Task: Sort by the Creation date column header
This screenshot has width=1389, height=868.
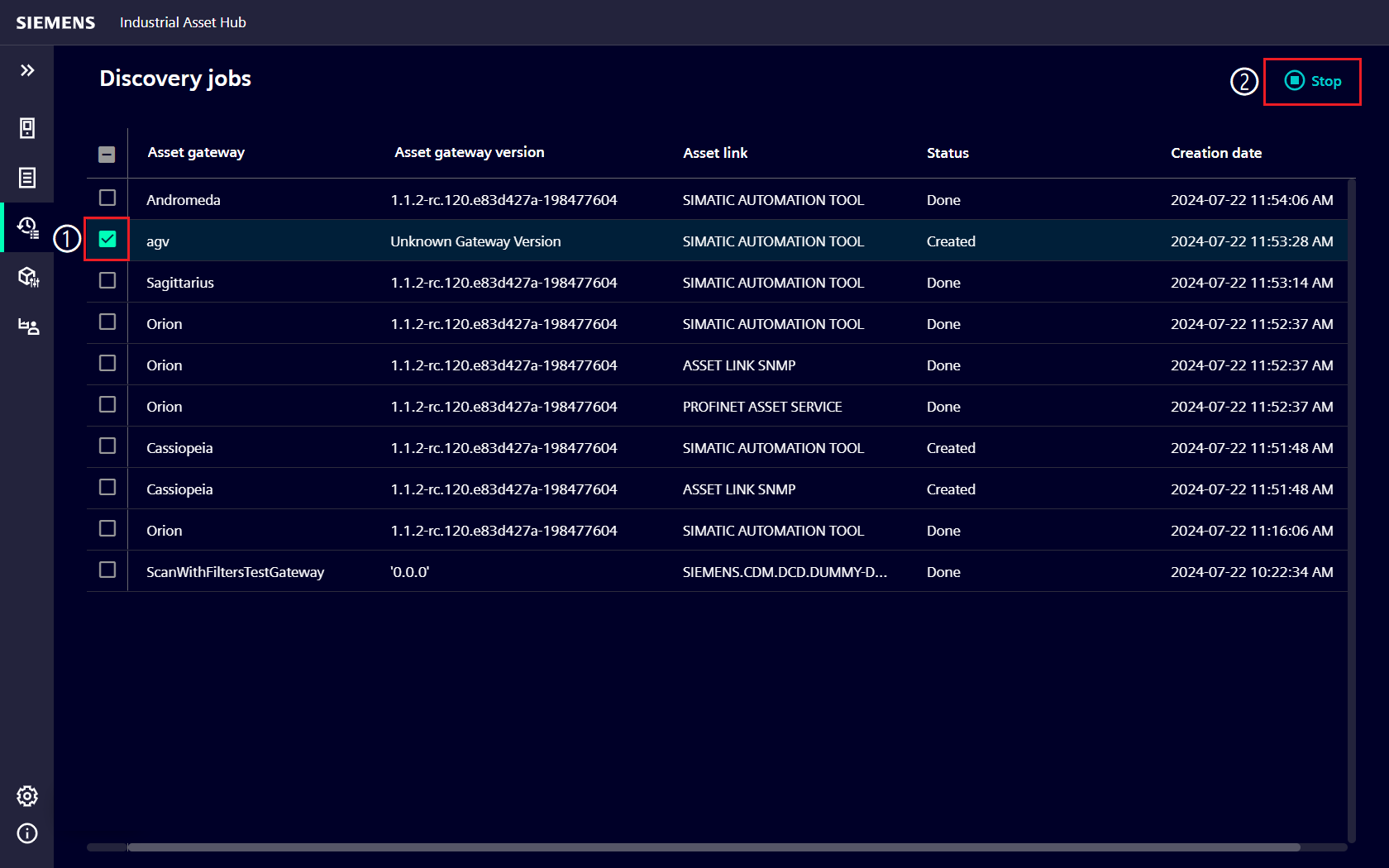Action: click(x=1216, y=153)
